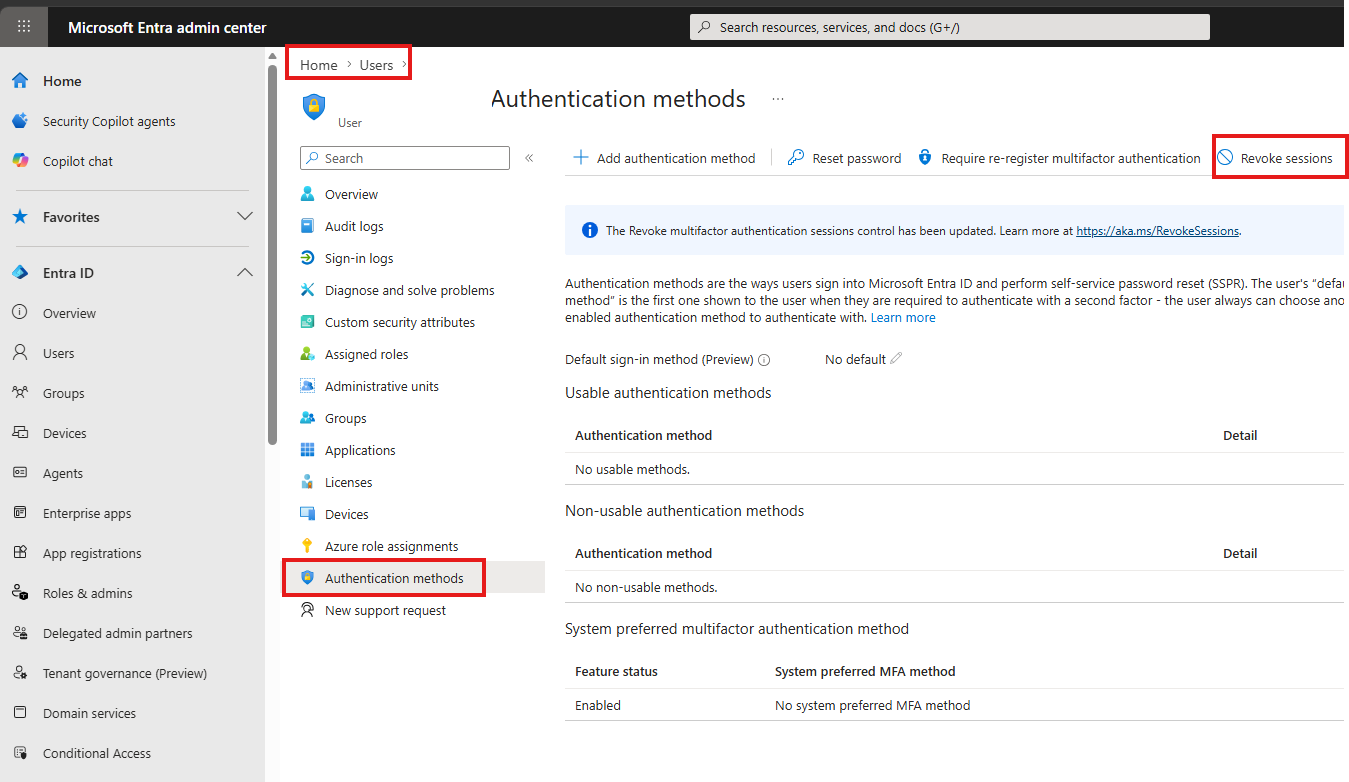Click the Applications grid icon
This screenshot has height=782, width=1349.
308,450
